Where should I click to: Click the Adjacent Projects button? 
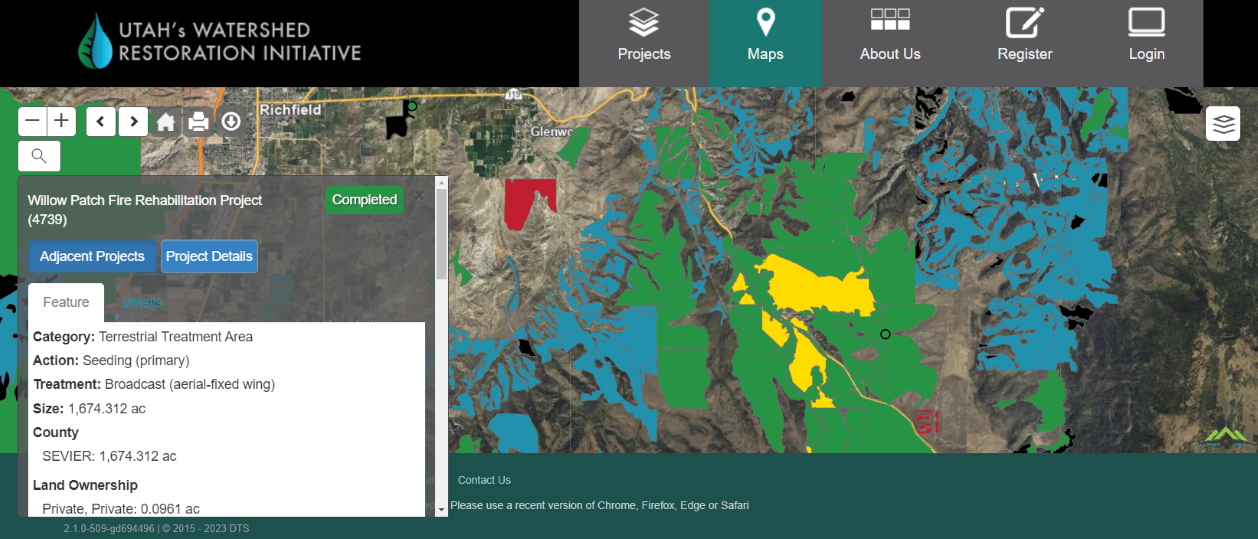pos(92,256)
